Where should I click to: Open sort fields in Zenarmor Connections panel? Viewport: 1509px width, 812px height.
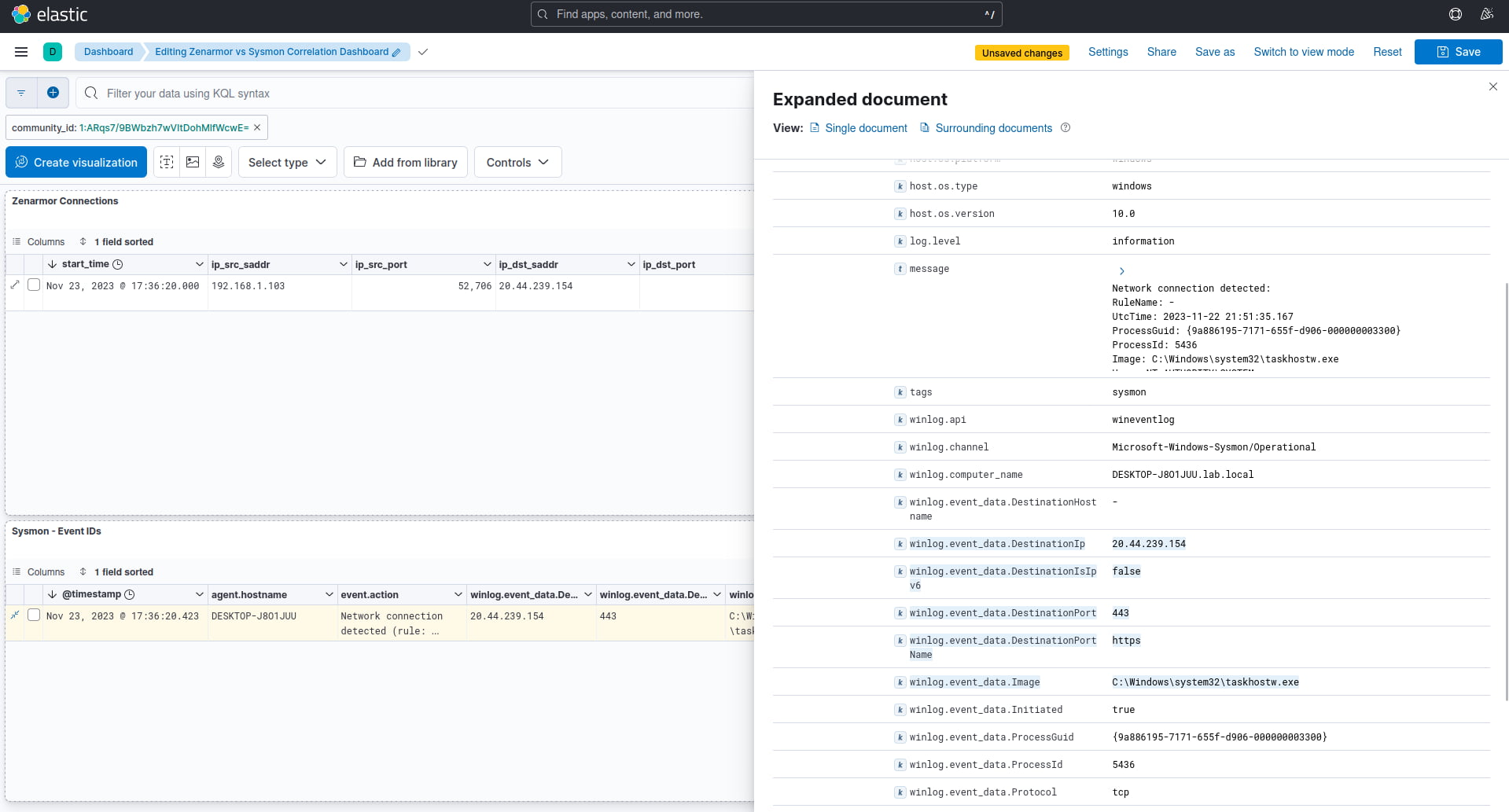(116, 242)
